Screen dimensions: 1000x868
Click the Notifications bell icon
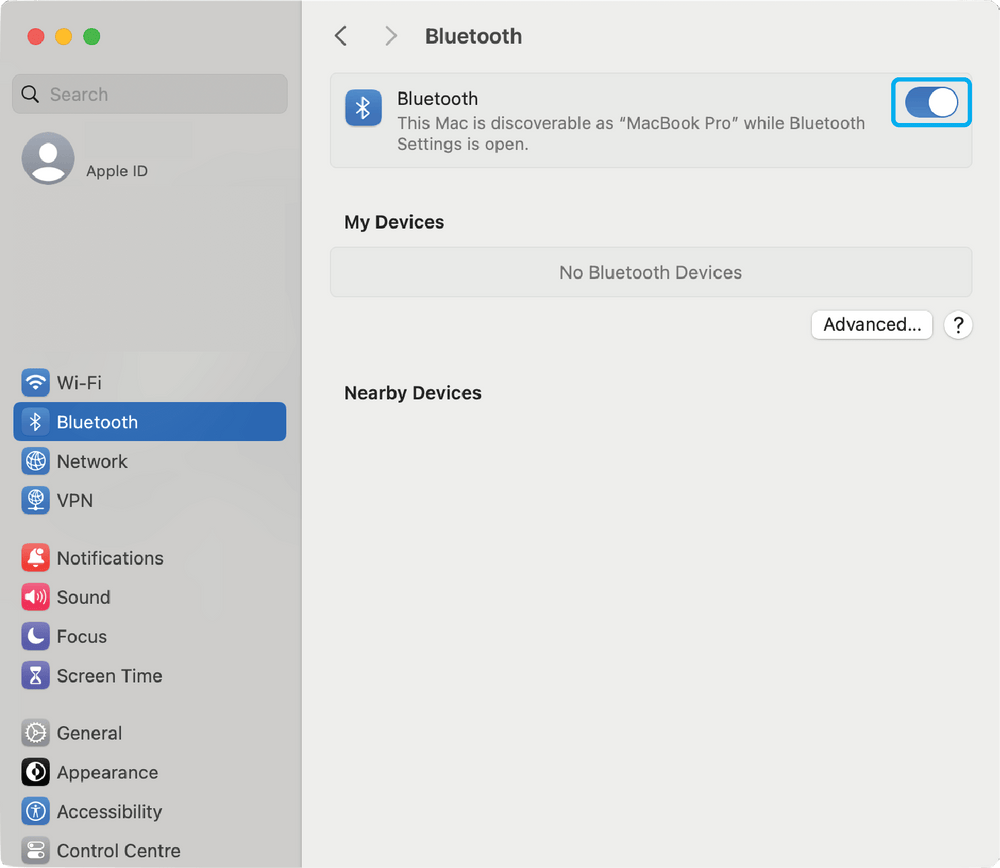pos(36,558)
